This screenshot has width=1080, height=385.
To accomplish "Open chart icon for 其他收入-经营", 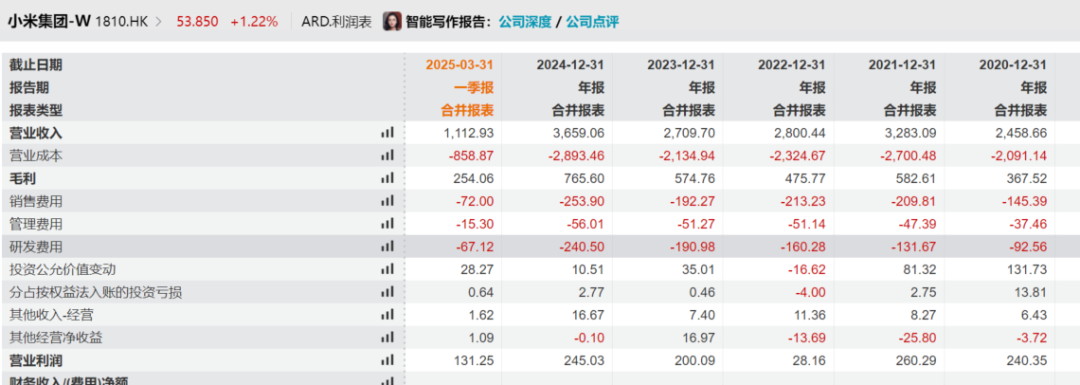I will pyautogui.click(x=387, y=315).
